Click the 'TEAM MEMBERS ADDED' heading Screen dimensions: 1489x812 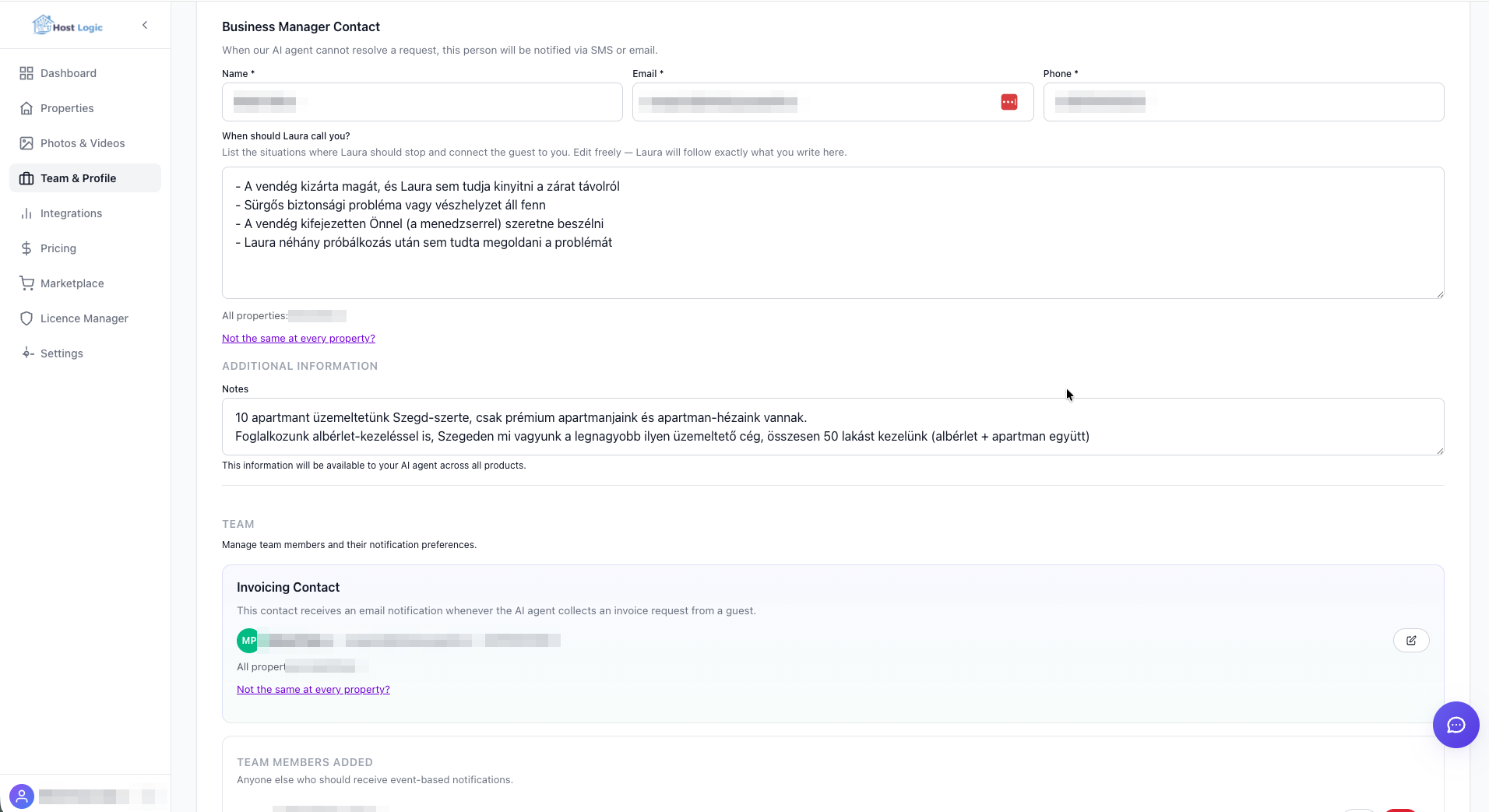coord(304,762)
